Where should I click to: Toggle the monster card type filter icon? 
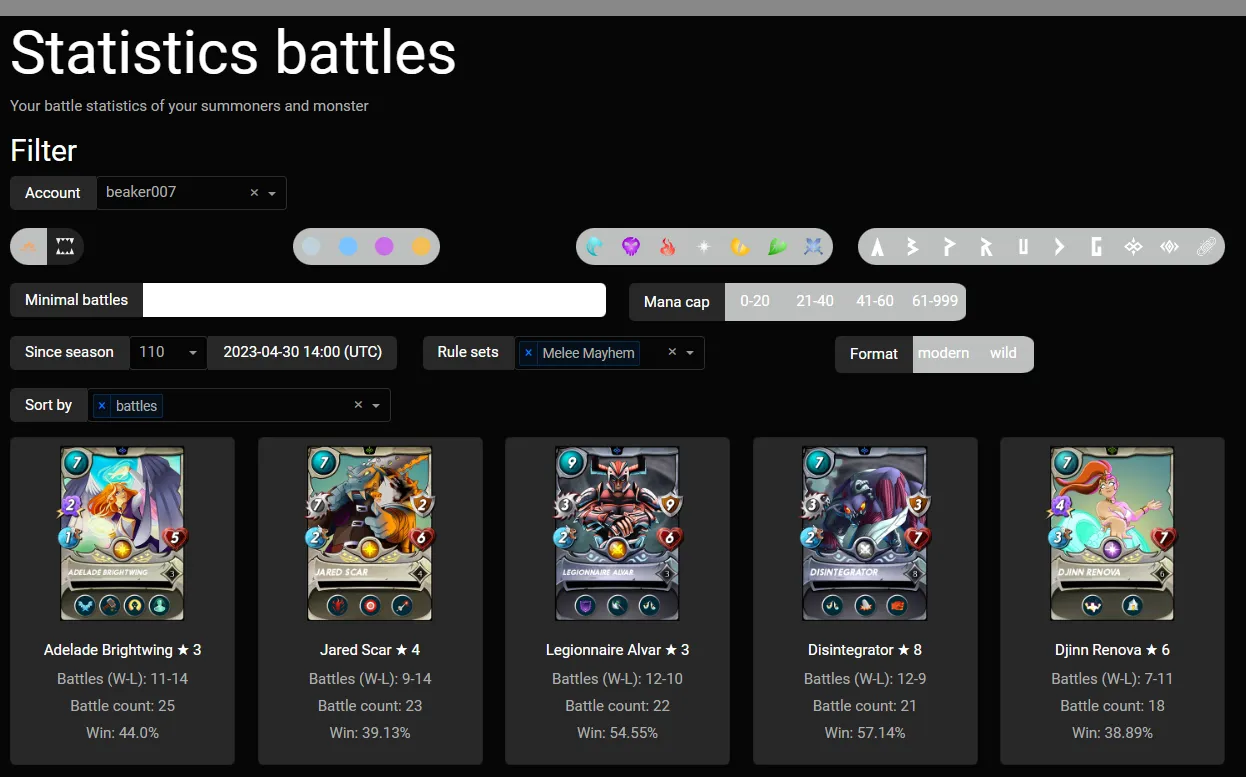click(65, 247)
